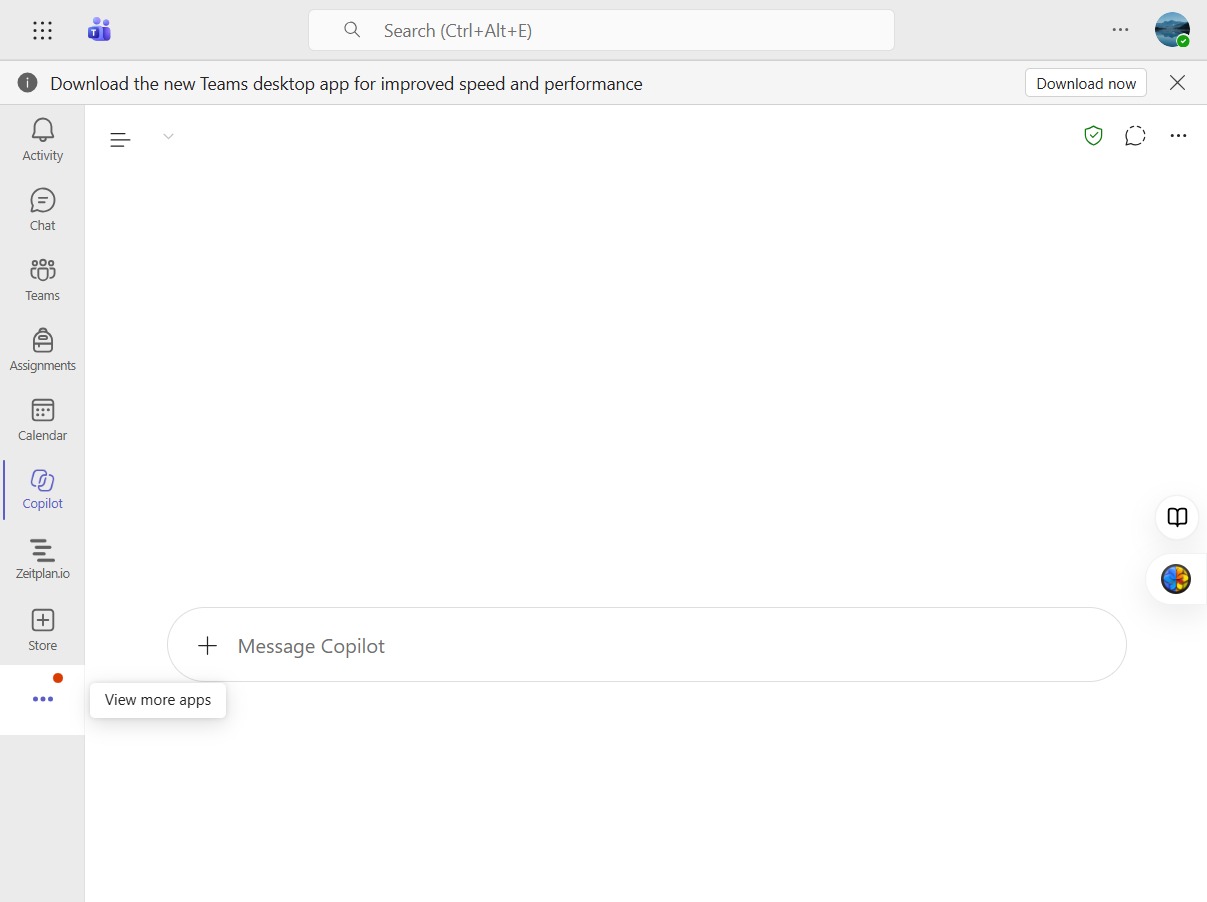
Task: Click Download now button
Action: [x=1086, y=83]
